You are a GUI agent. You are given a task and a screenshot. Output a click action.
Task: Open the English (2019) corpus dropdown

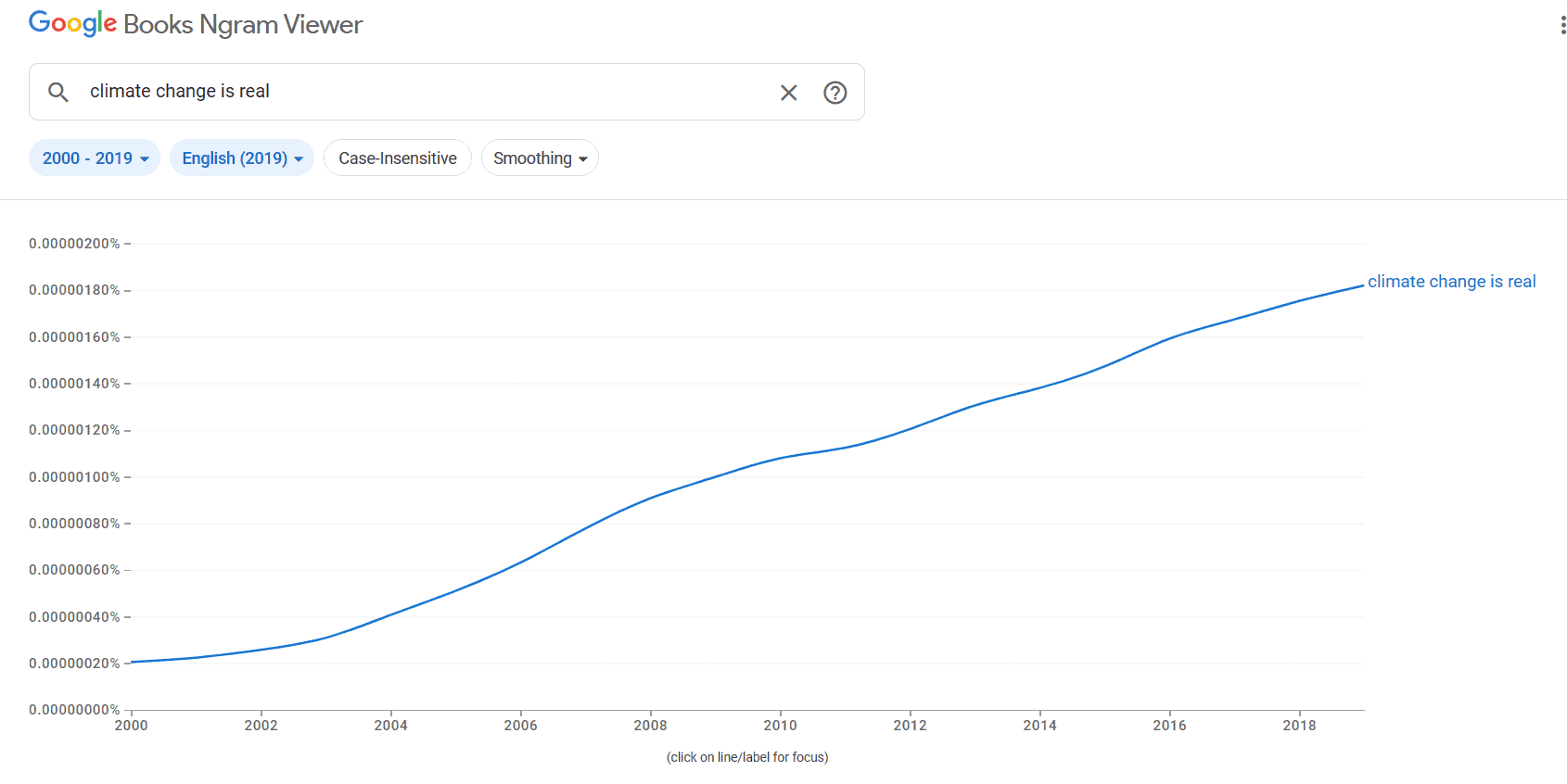[x=242, y=158]
